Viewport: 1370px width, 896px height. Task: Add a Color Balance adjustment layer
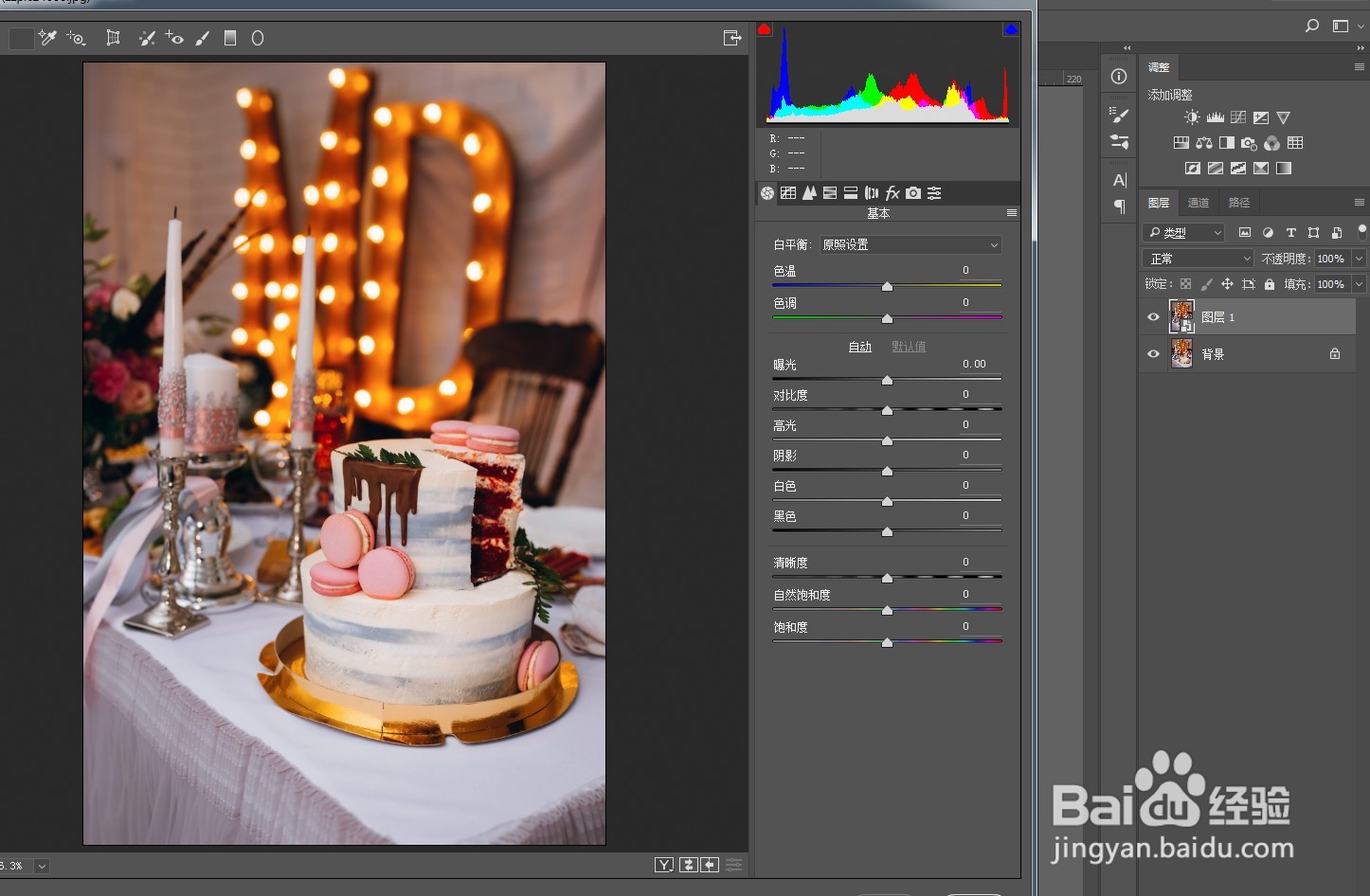(x=1204, y=143)
